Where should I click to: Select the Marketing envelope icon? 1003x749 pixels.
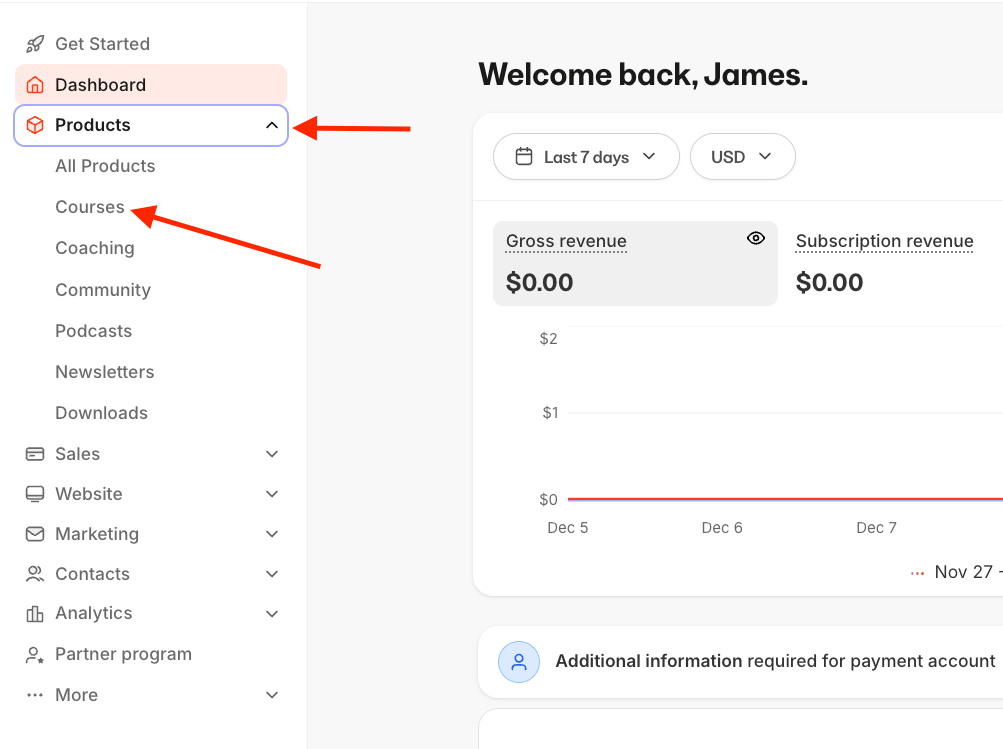click(34, 533)
